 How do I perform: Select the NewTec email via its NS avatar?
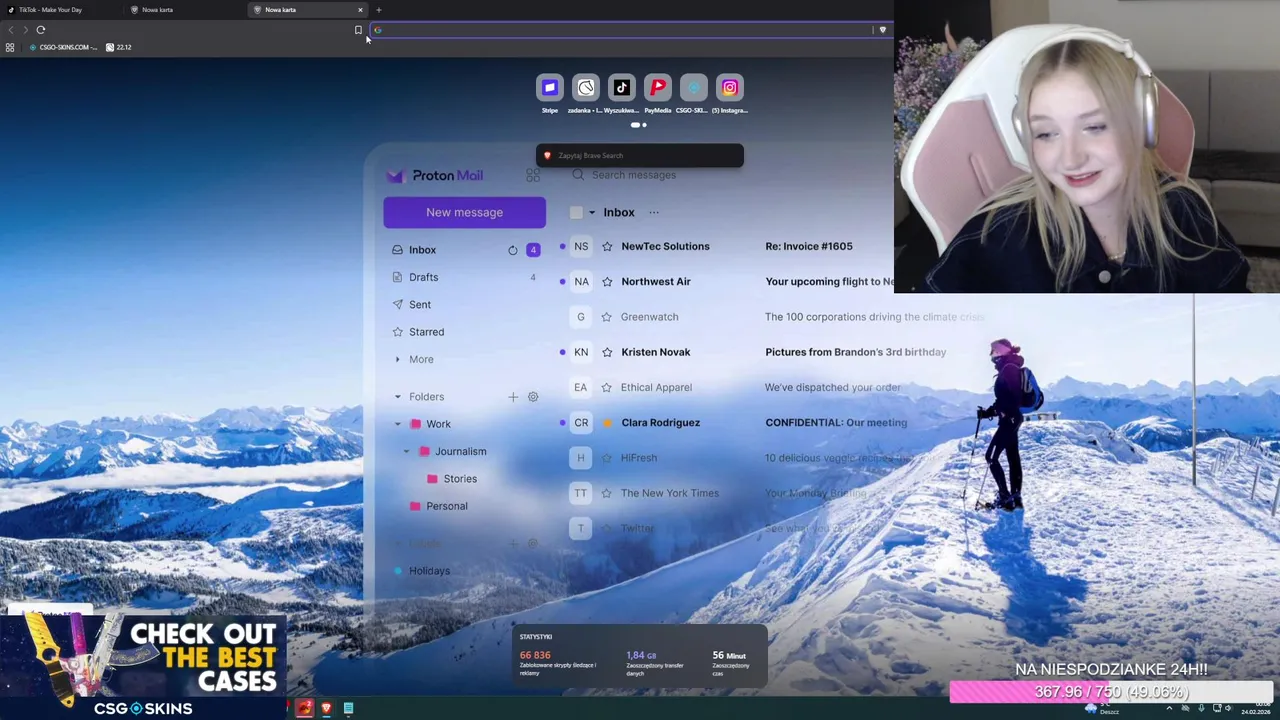click(x=581, y=246)
